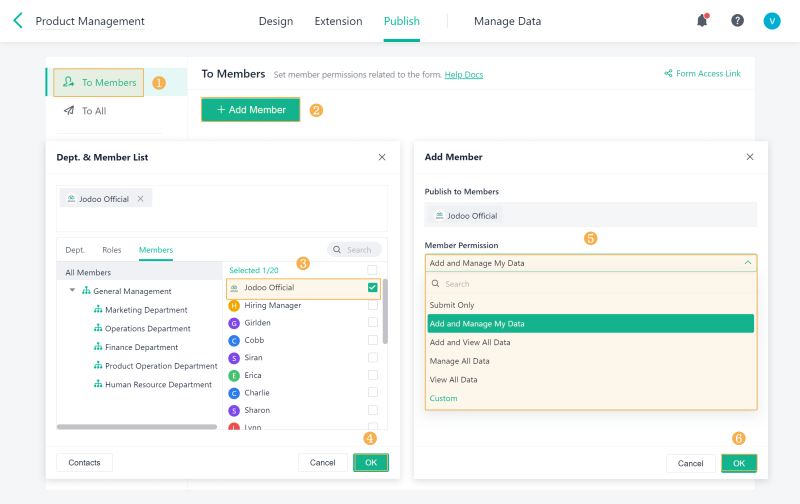800x504 pixels.
Task: Tick the checkbox next to Cobb
Action: click(373, 340)
